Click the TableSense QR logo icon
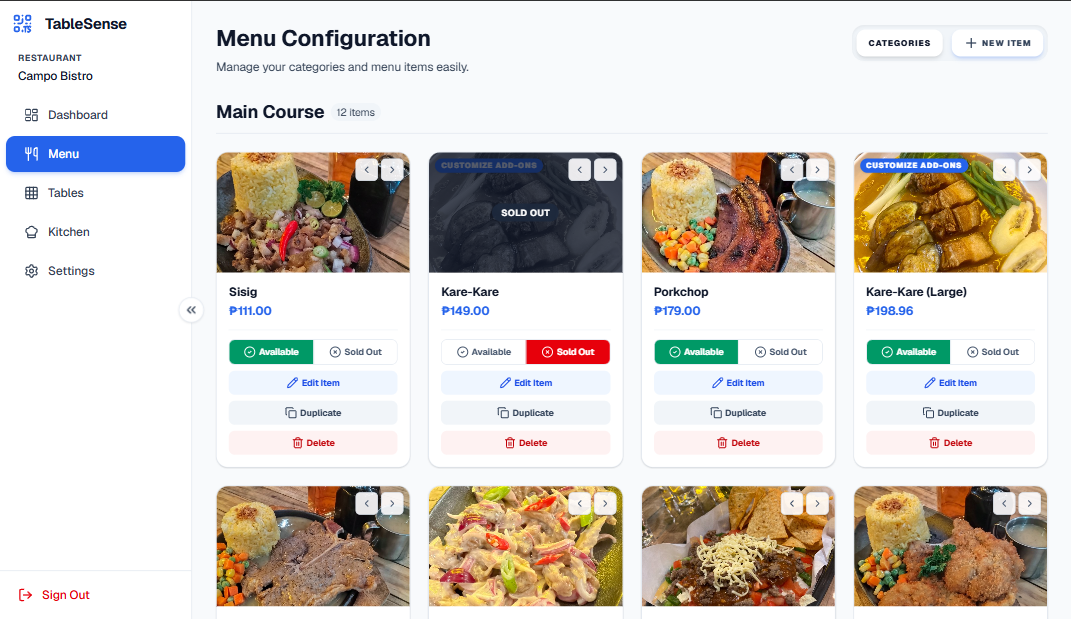 (x=23, y=24)
